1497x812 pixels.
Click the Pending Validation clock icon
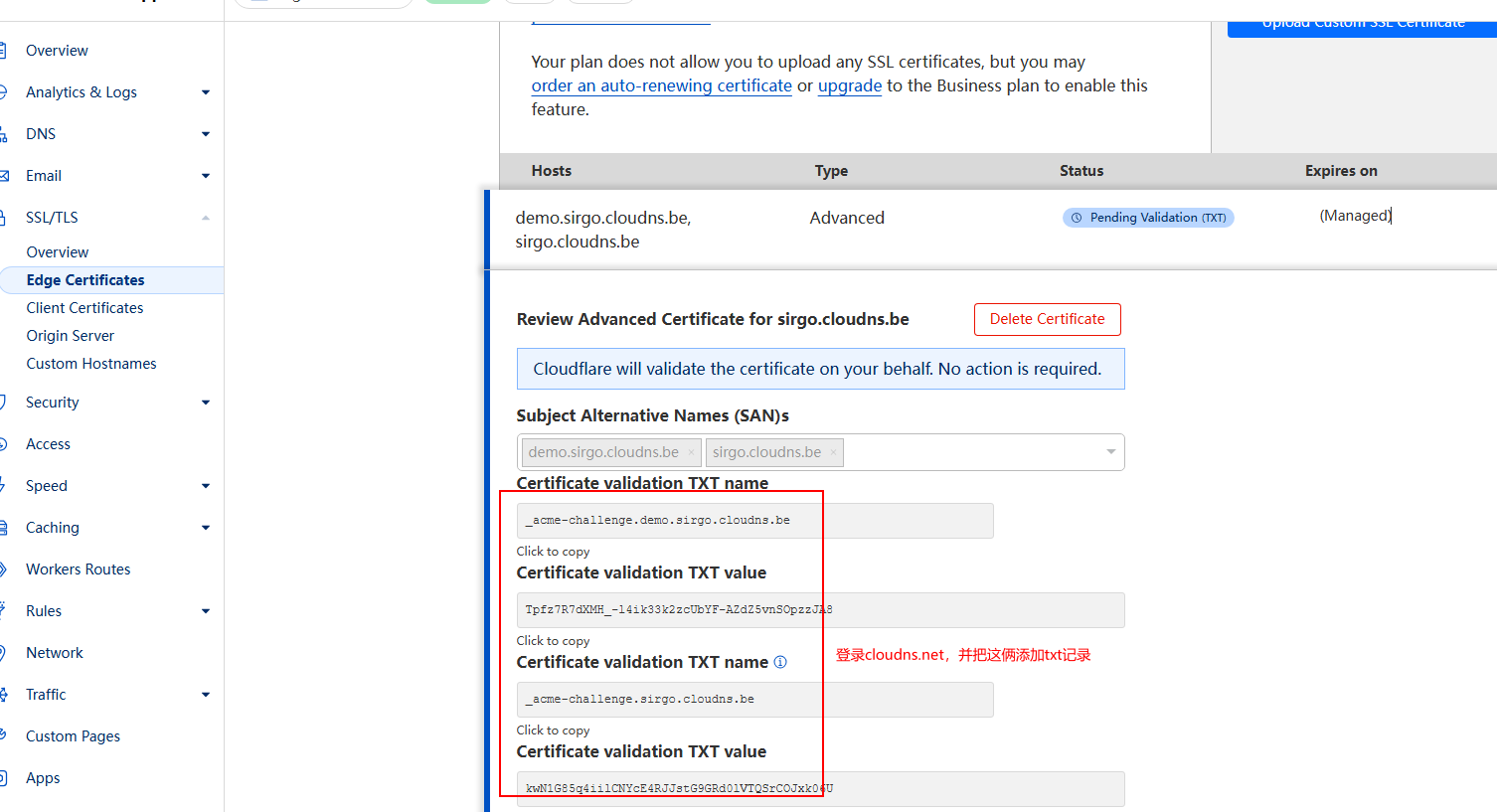tap(1077, 218)
